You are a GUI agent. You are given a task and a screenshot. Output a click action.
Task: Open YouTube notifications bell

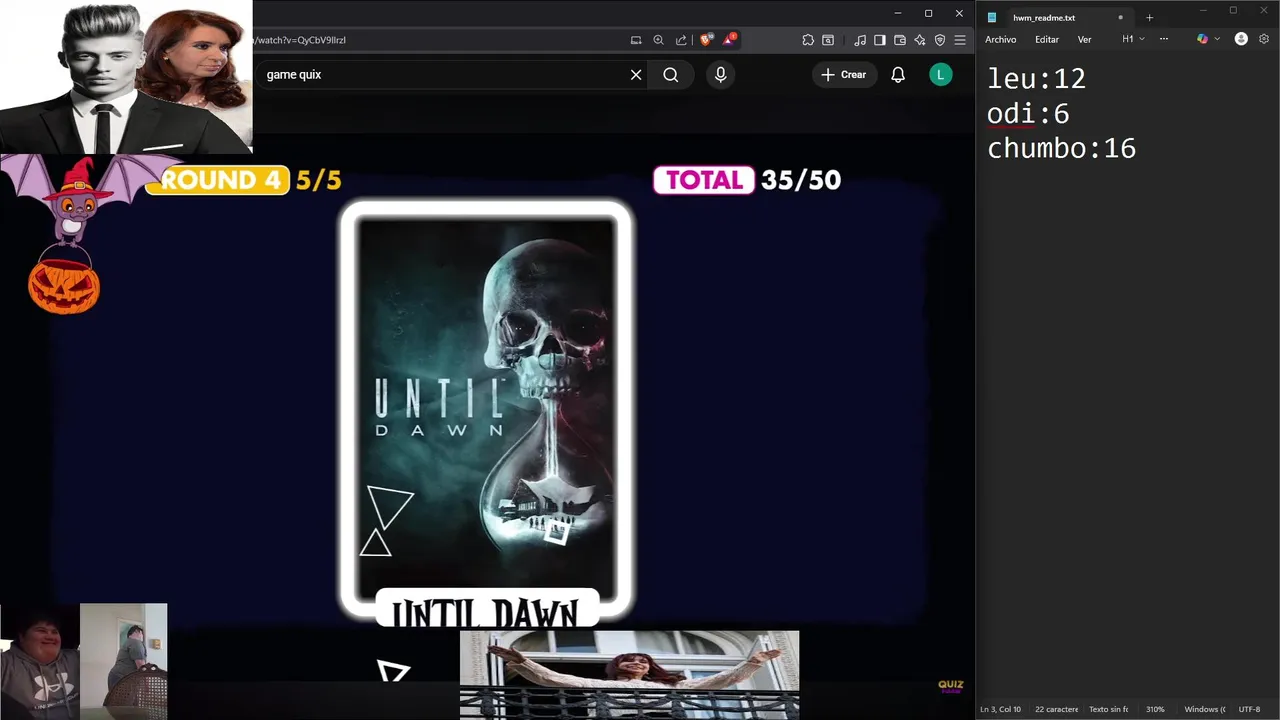[898, 75]
